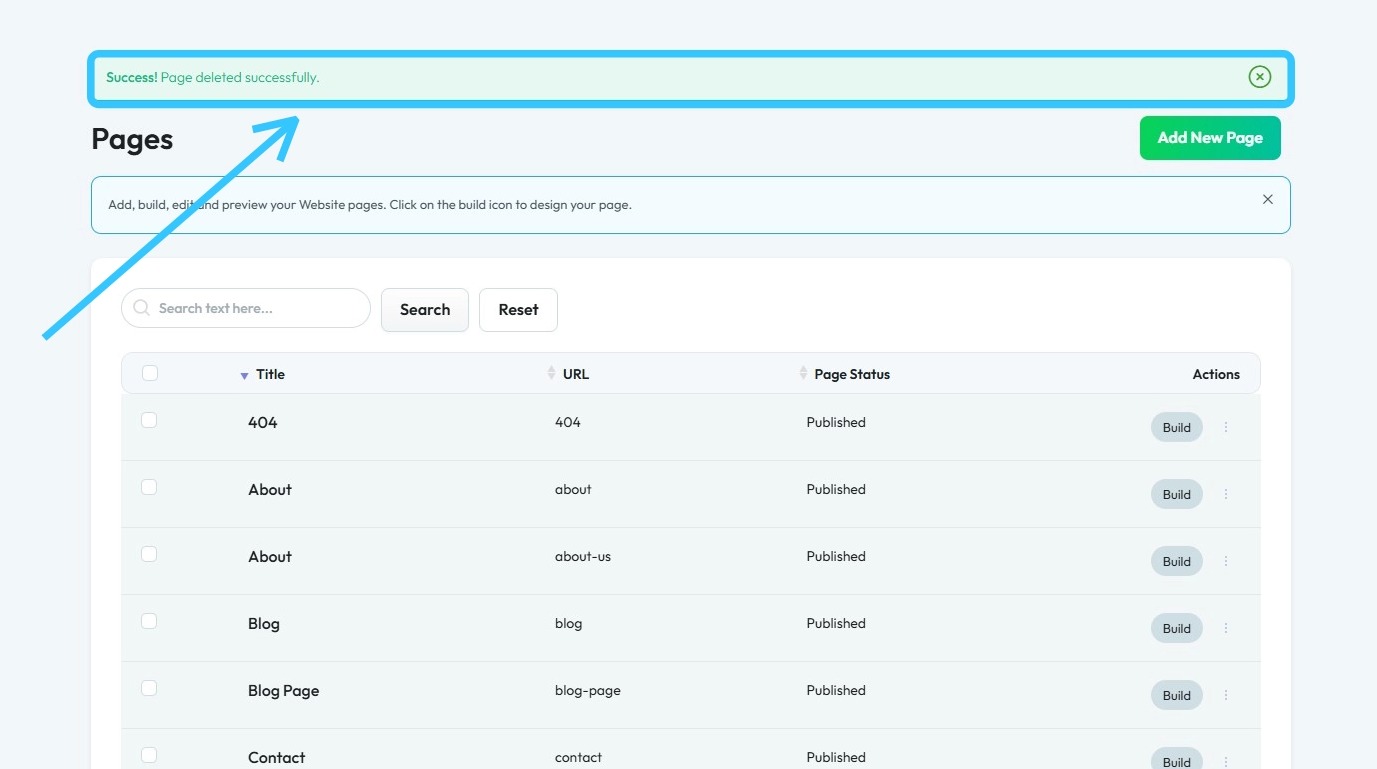Click the About title in the 'about' row
The image size is (1377, 769).
(270, 489)
